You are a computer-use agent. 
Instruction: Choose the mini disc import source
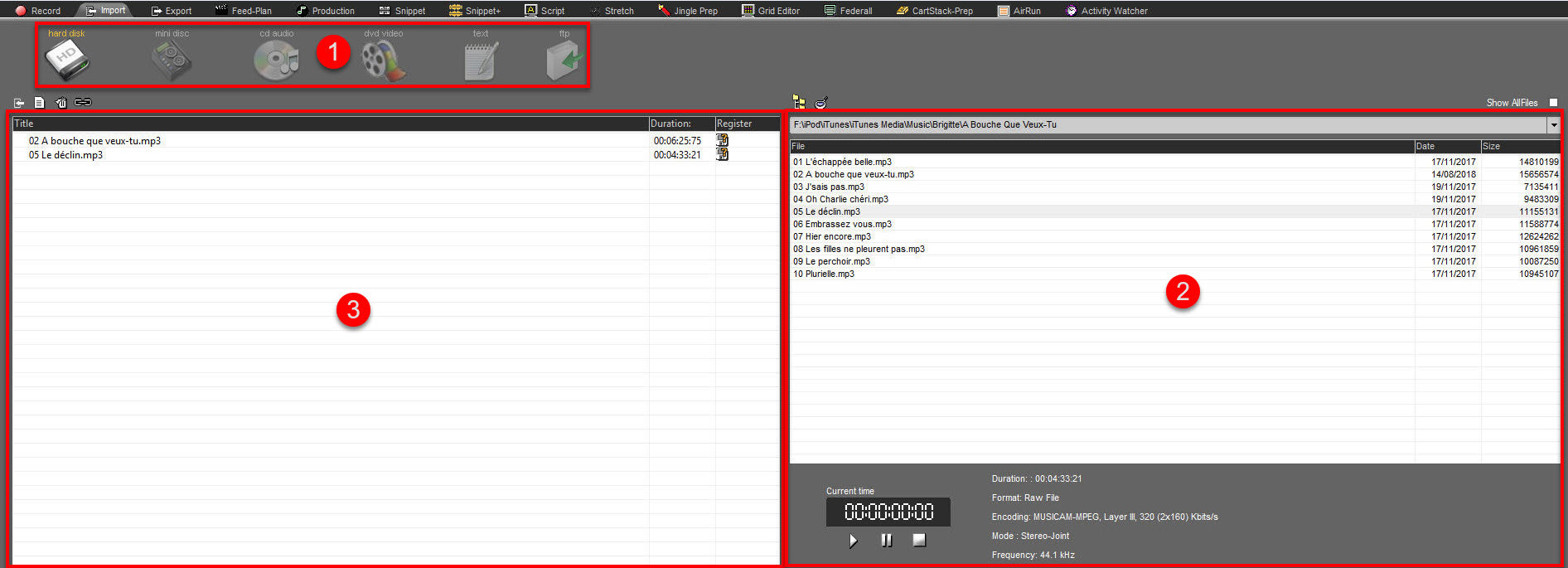[x=172, y=60]
